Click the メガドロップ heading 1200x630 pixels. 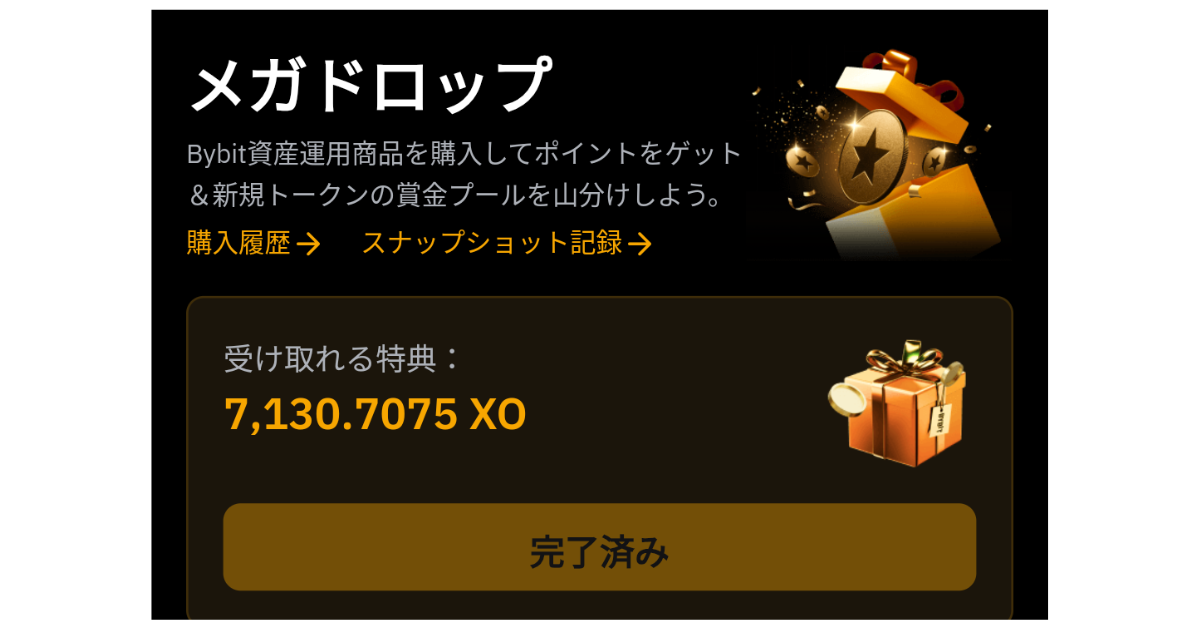tap(370, 85)
